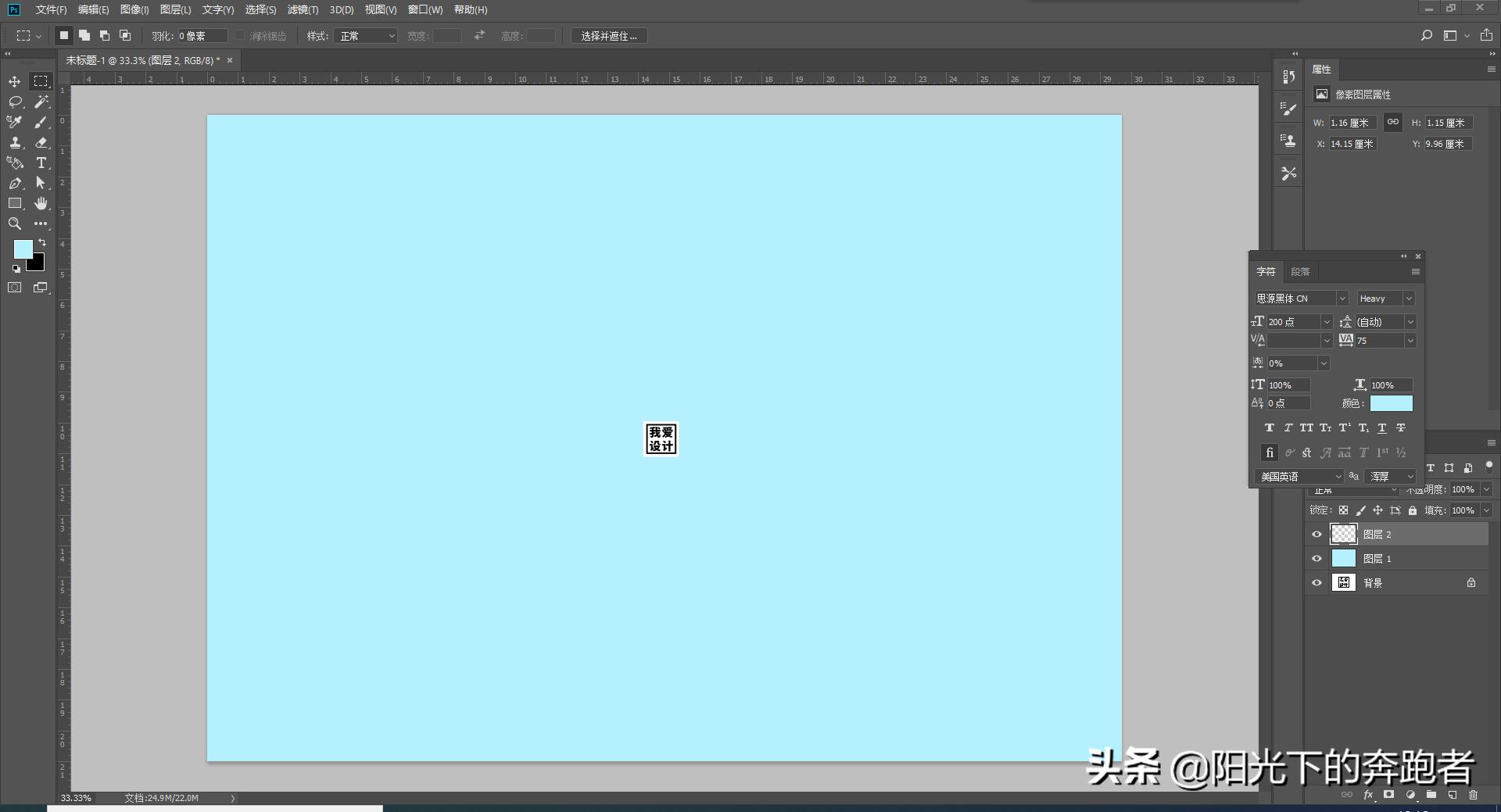
Task: Open the font family dropdown 思源黑体 CN
Action: pos(1301,299)
